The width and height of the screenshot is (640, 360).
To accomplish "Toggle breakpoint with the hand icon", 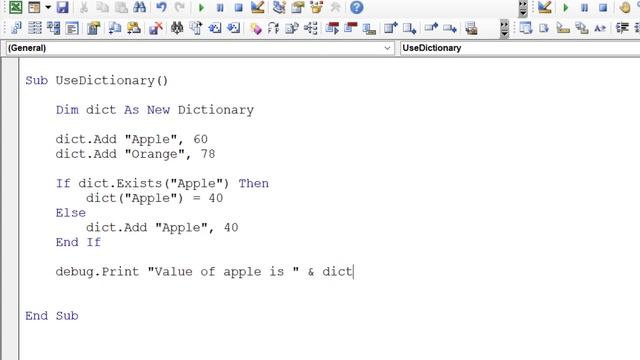I will point(625,7).
